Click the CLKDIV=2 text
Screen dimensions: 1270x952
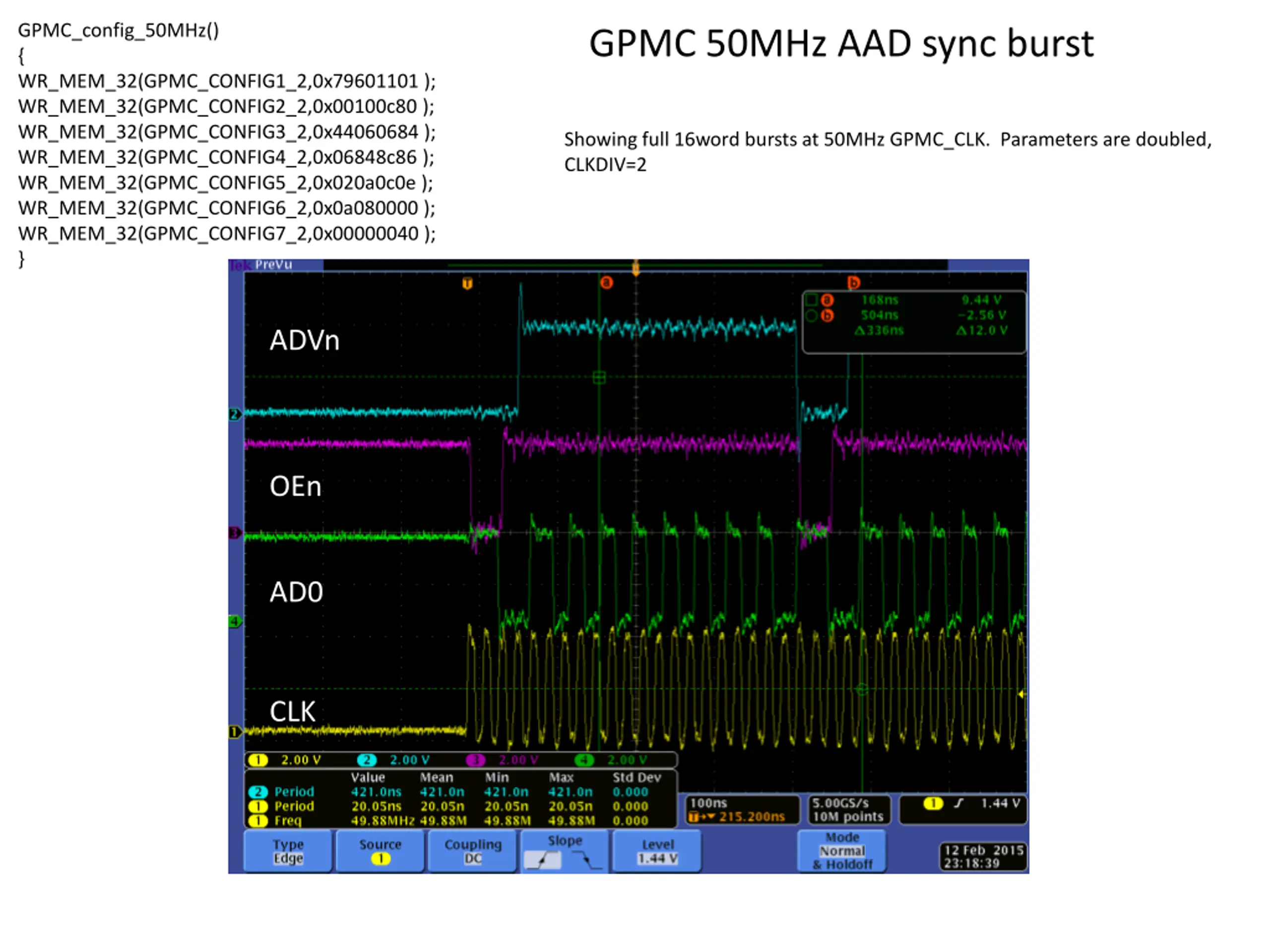(x=605, y=165)
